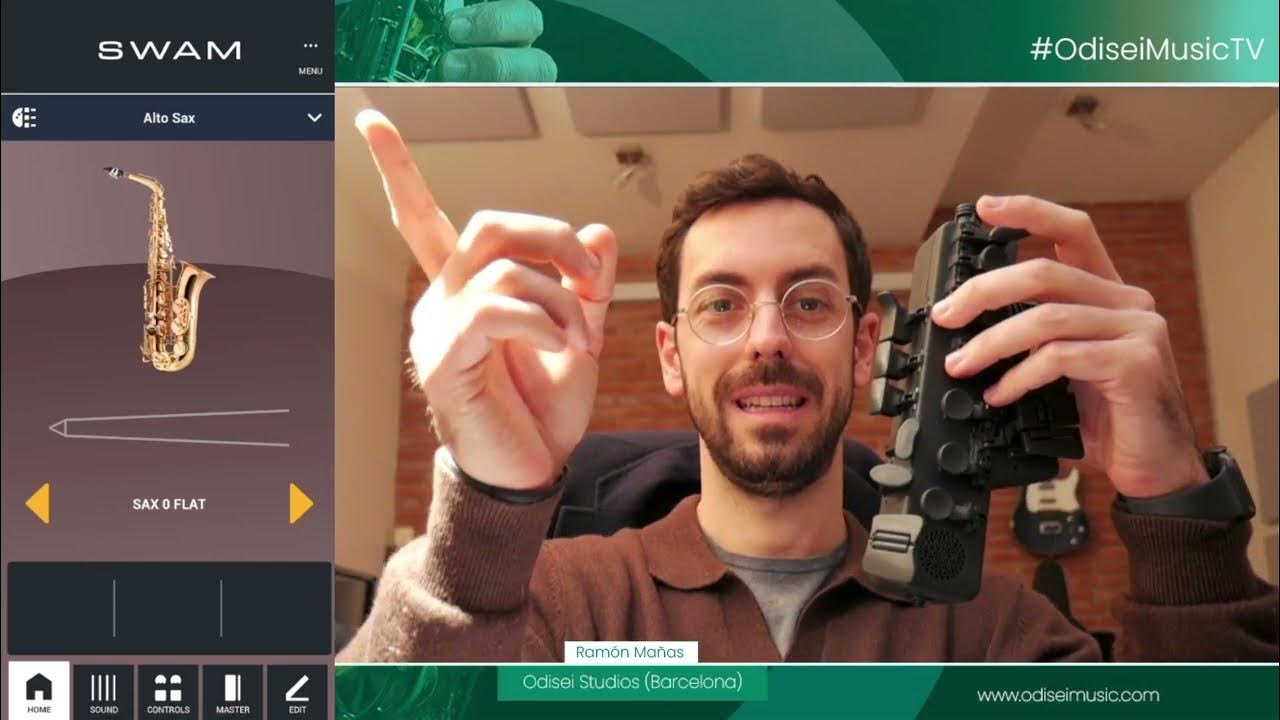Click the SAX 0 FLAT preset name
Screen dimensions: 1280x720
(x=169, y=504)
